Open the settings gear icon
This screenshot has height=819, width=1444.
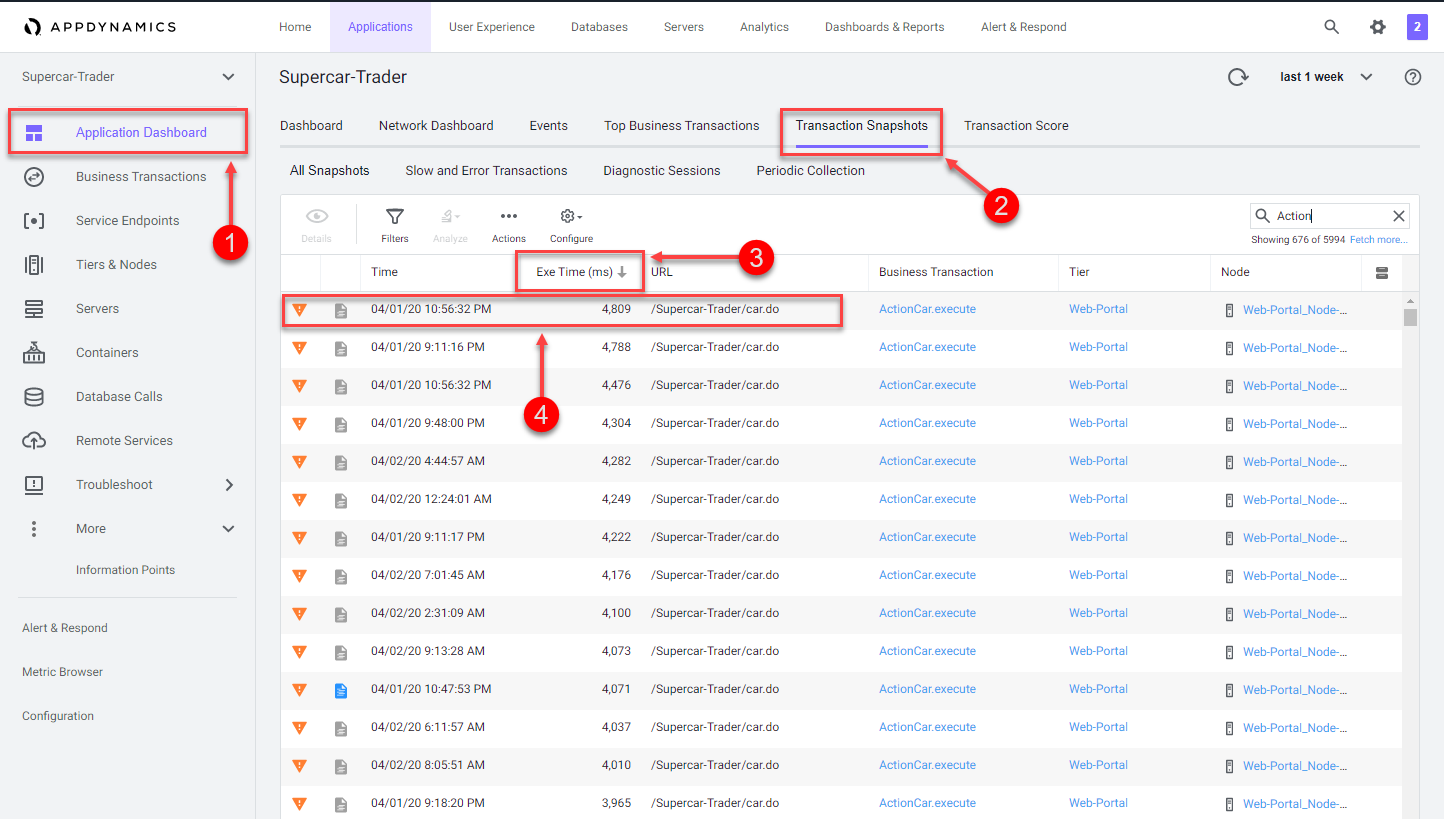(x=1377, y=27)
